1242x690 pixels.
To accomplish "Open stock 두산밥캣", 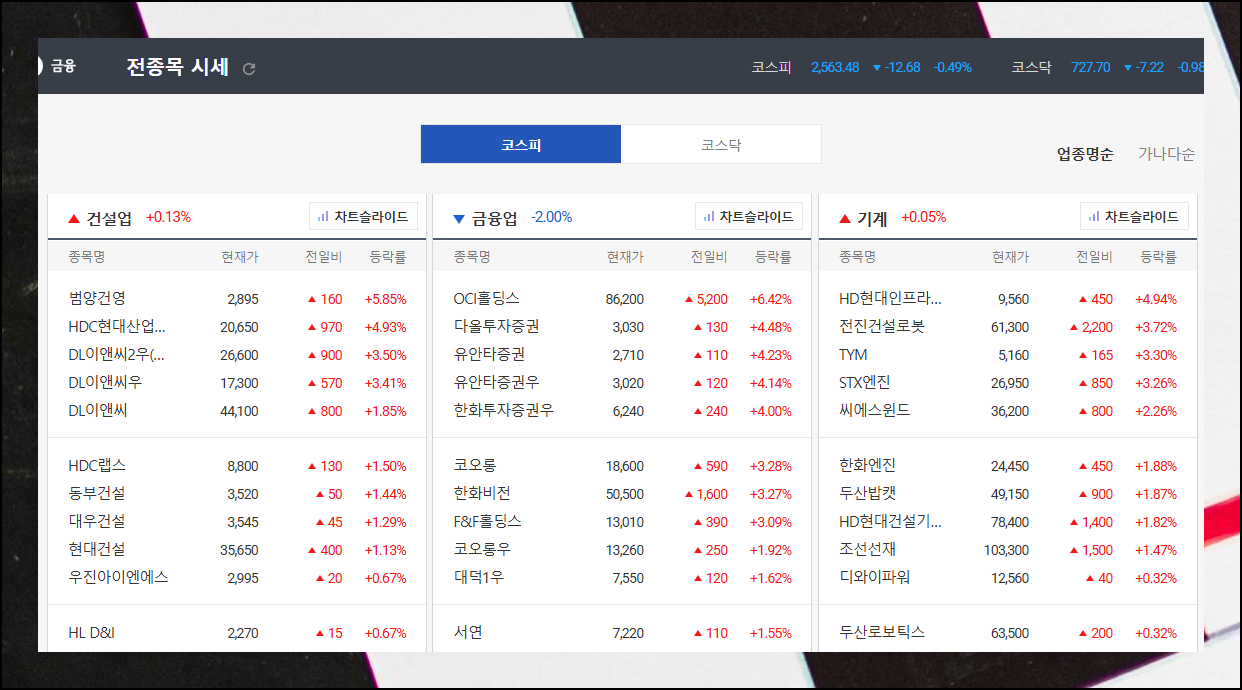I will click(x=868, y=494).
